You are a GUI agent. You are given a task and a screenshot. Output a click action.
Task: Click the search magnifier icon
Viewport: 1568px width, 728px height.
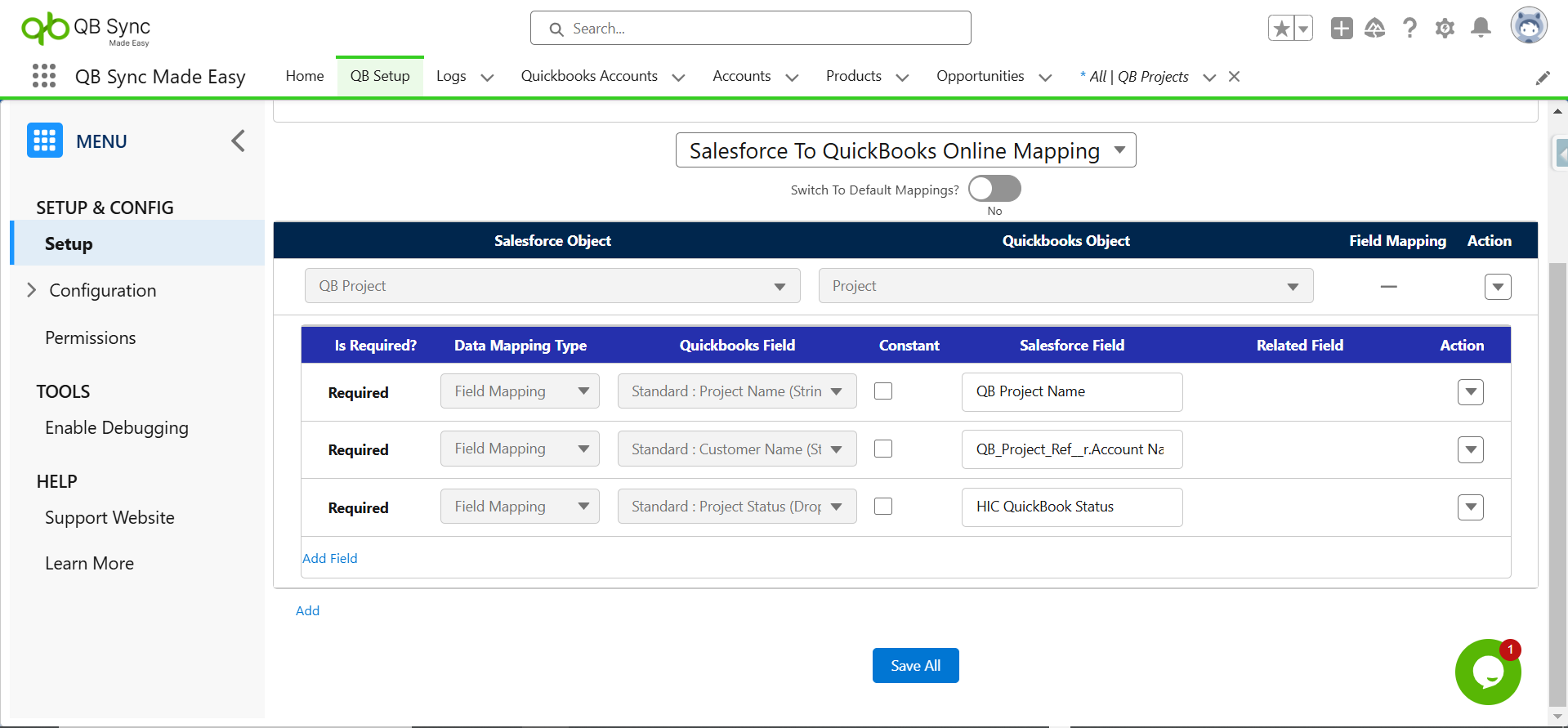coord(556,29)
